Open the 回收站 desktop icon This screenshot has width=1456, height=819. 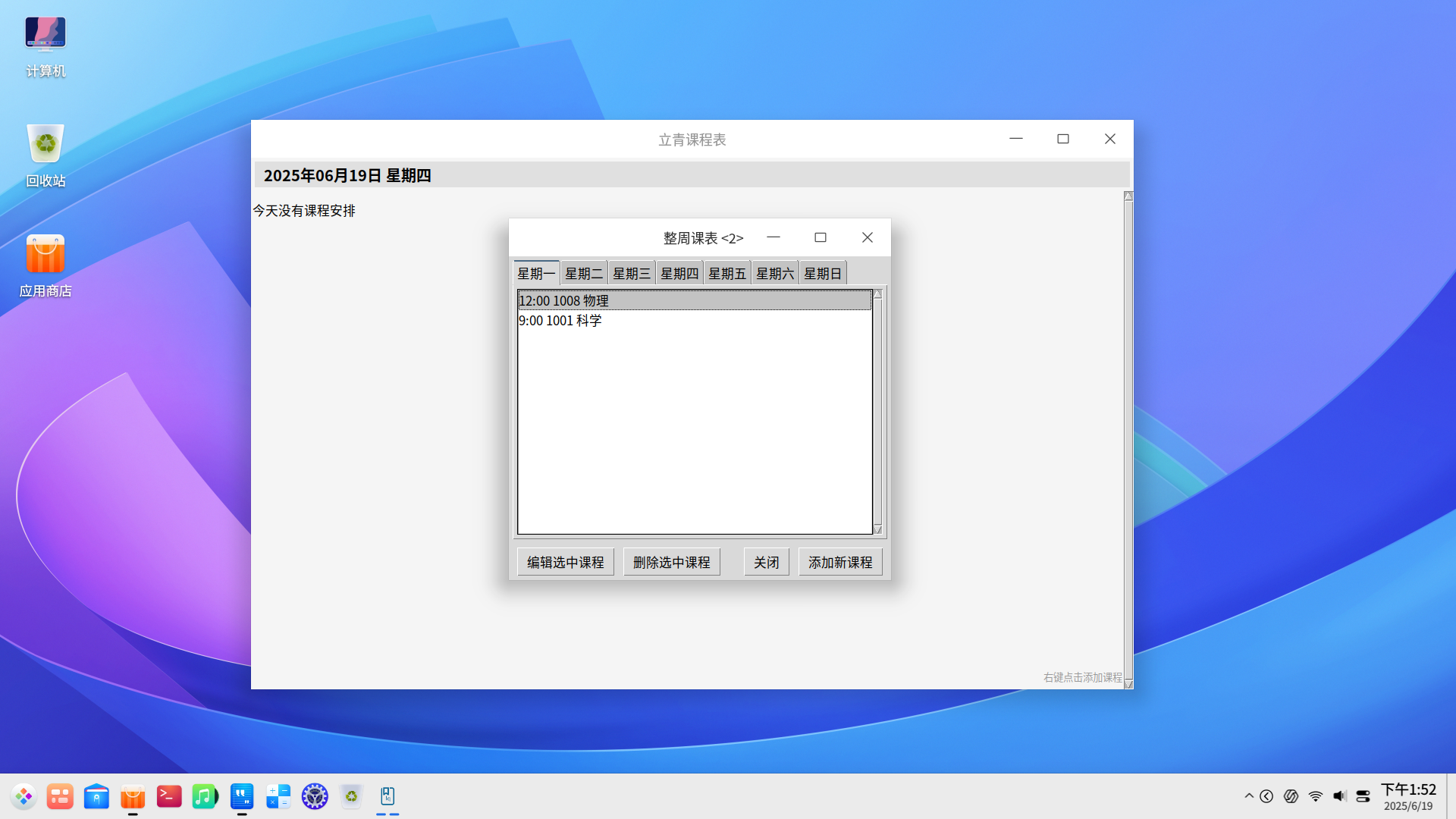pyautogui.click(x=45, y=156)
